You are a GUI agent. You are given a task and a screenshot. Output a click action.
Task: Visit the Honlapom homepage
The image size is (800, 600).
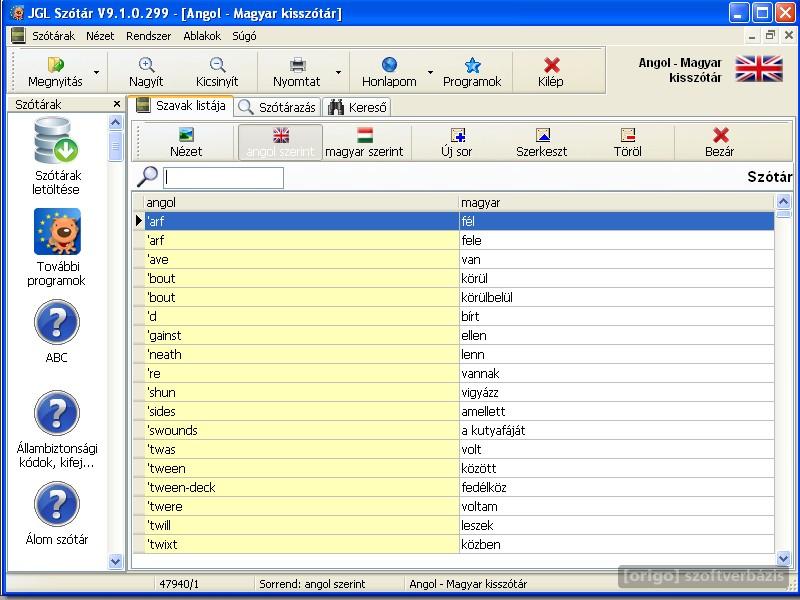(x=389, y=71)
